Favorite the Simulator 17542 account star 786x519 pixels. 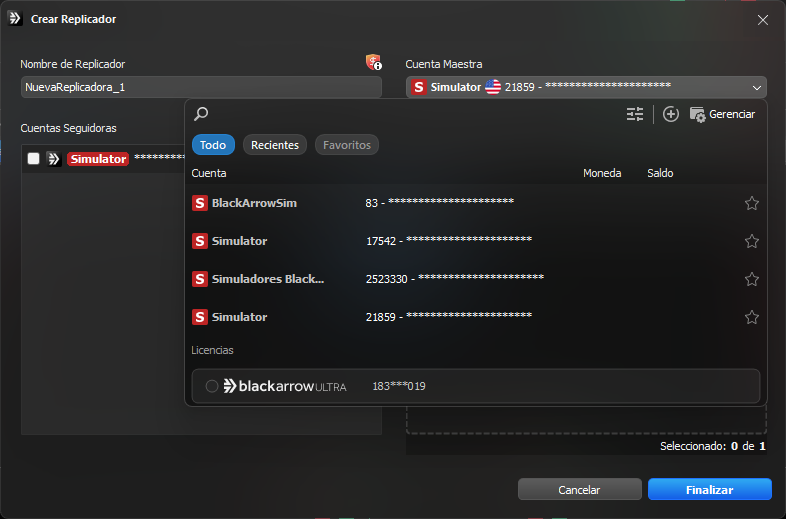751,241
